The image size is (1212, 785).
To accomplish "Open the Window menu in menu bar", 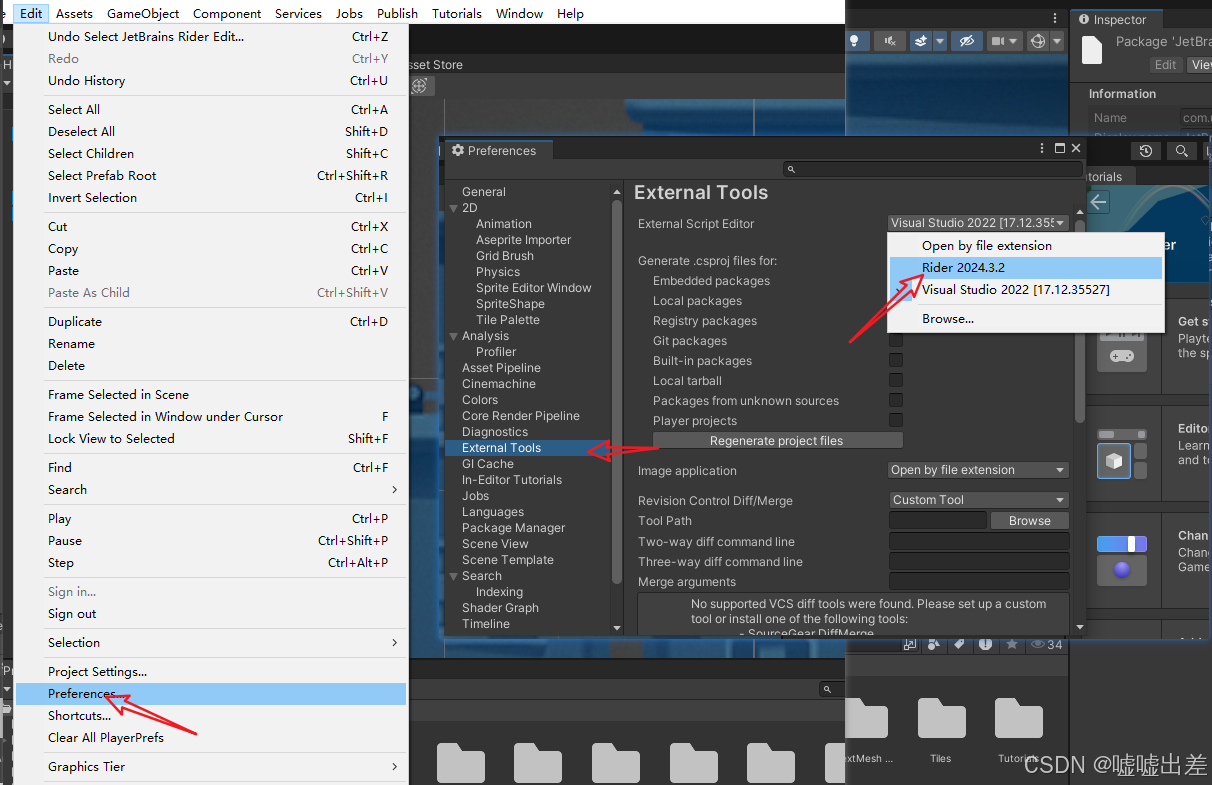I will (519, 13).
